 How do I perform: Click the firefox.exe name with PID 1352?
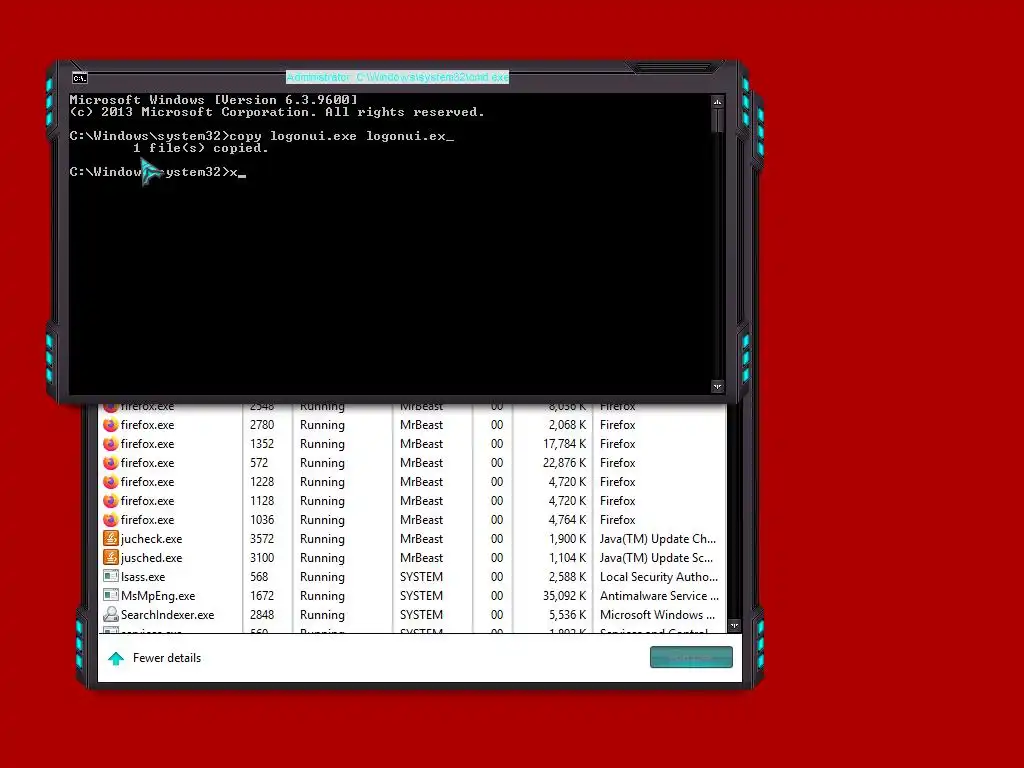tap(148, 443)
